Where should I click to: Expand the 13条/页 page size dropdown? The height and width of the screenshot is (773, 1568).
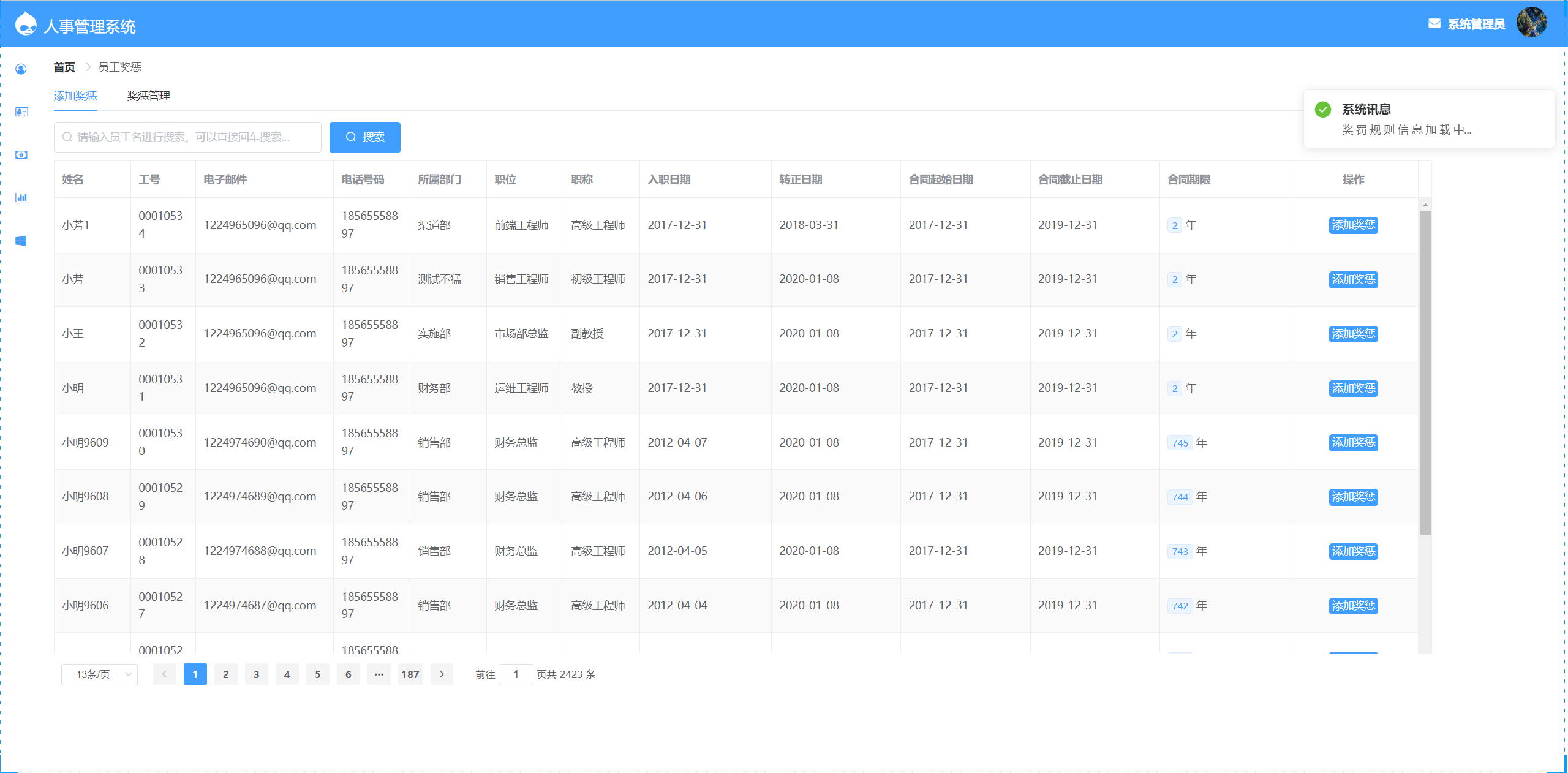pos(100,674)
